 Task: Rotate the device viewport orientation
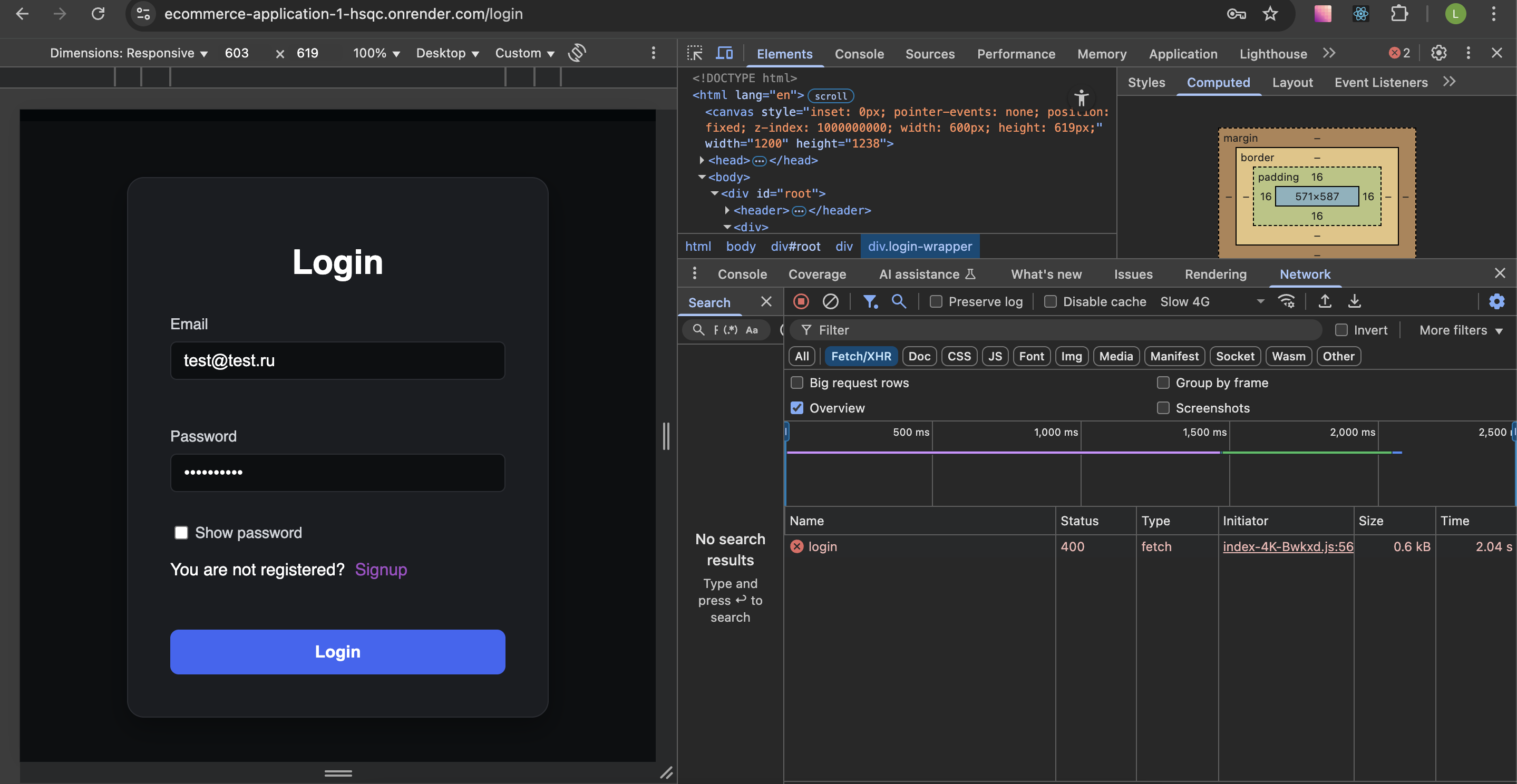click(577, 53)
